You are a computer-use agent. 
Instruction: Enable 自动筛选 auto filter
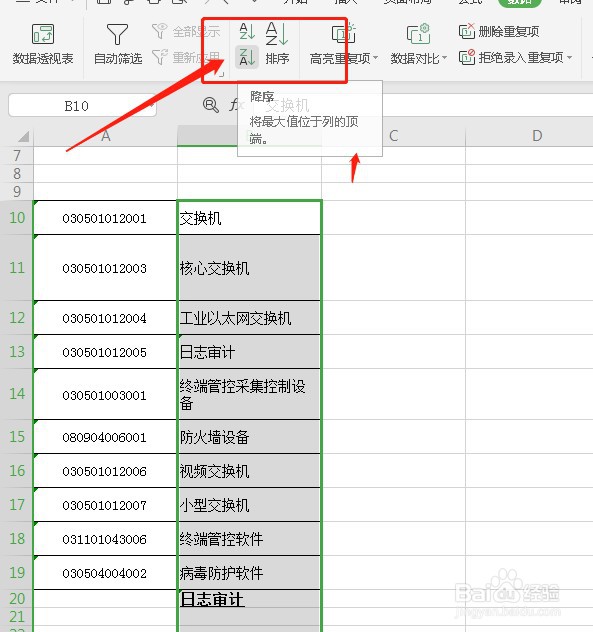point(118,44)
